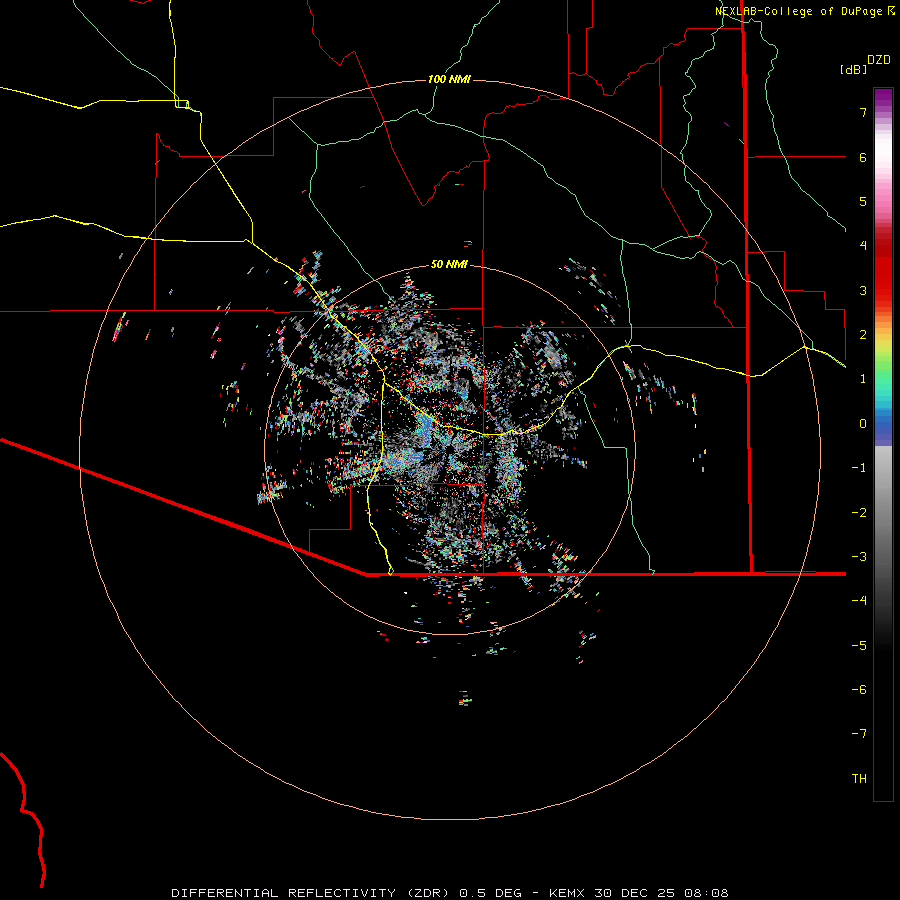
Task: Click the scale value 6 label
Action: (861, 157)
